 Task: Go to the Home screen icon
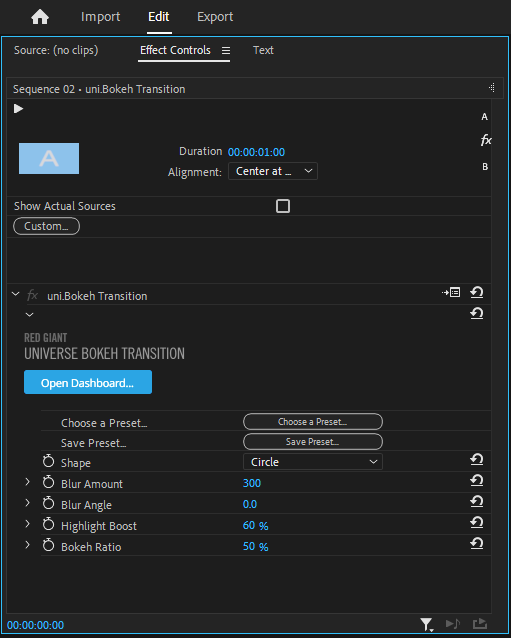point(40,17)
